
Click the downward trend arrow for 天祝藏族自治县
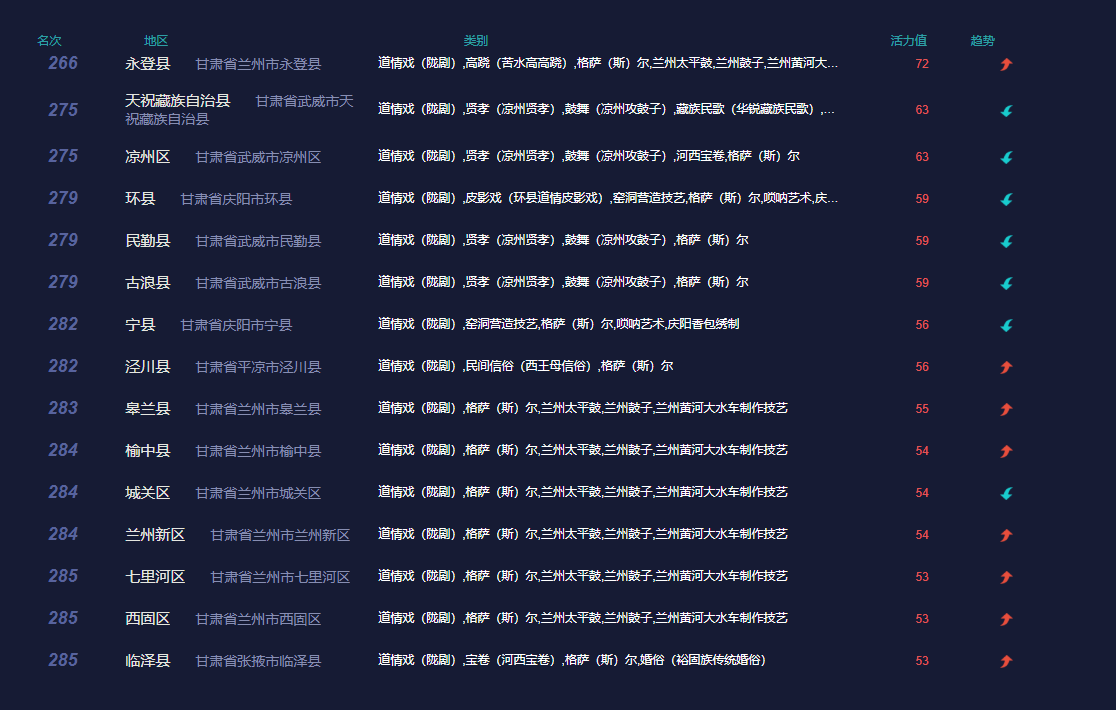pos(1006,112)
